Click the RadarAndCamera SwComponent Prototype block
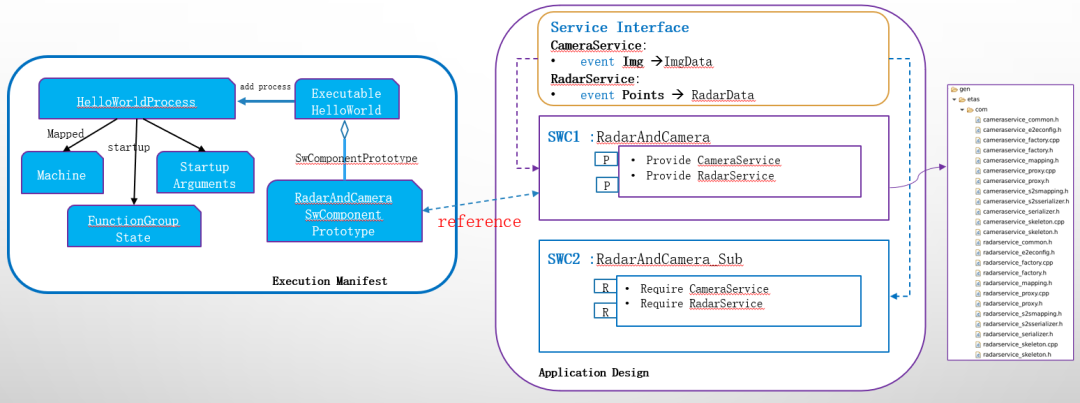1080x403 pixels. point(344,214)
